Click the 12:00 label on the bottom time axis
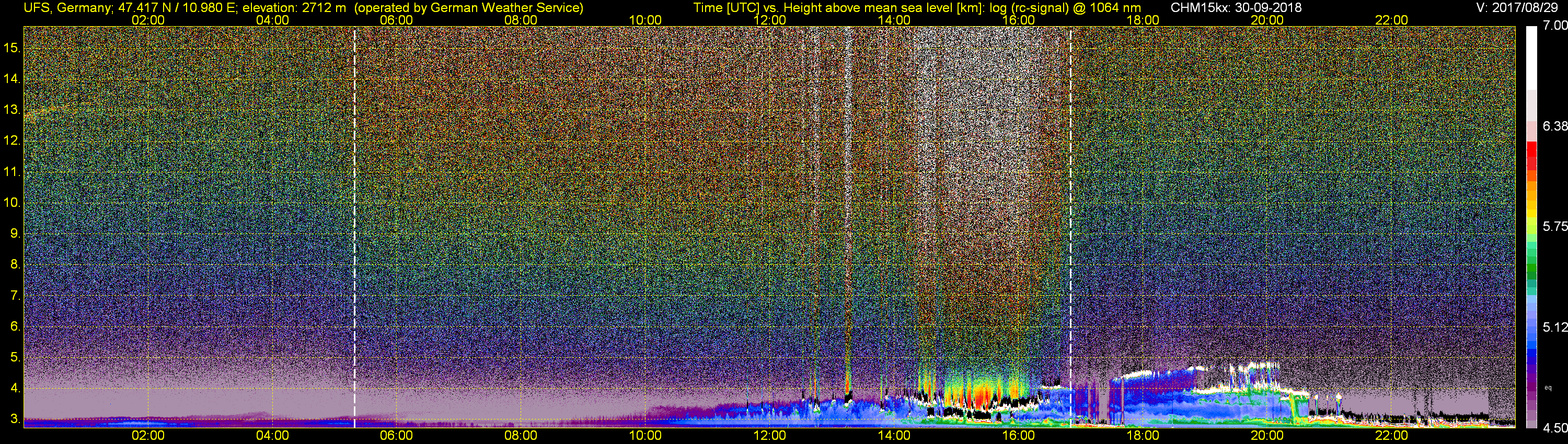The height and width of the screenshot is (444, 1568). click(x=769, y=436)
